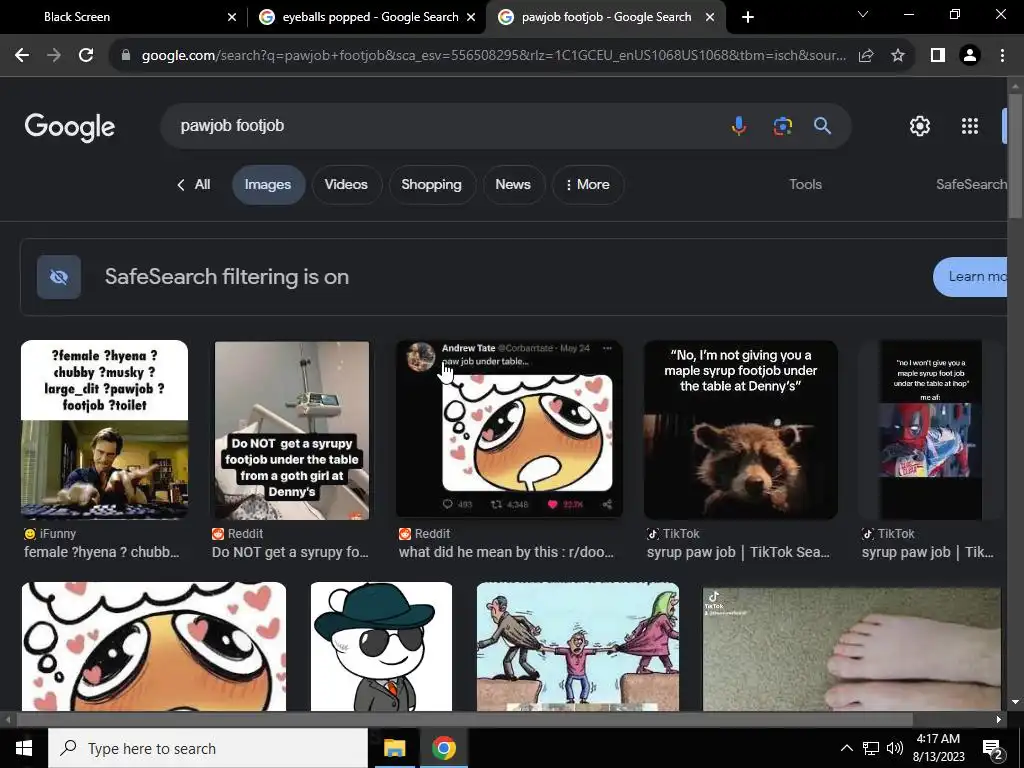Open the iFunny hyena meme thumbnail
This screenshot has width=1024, height=768.
[x=104, y=430]
